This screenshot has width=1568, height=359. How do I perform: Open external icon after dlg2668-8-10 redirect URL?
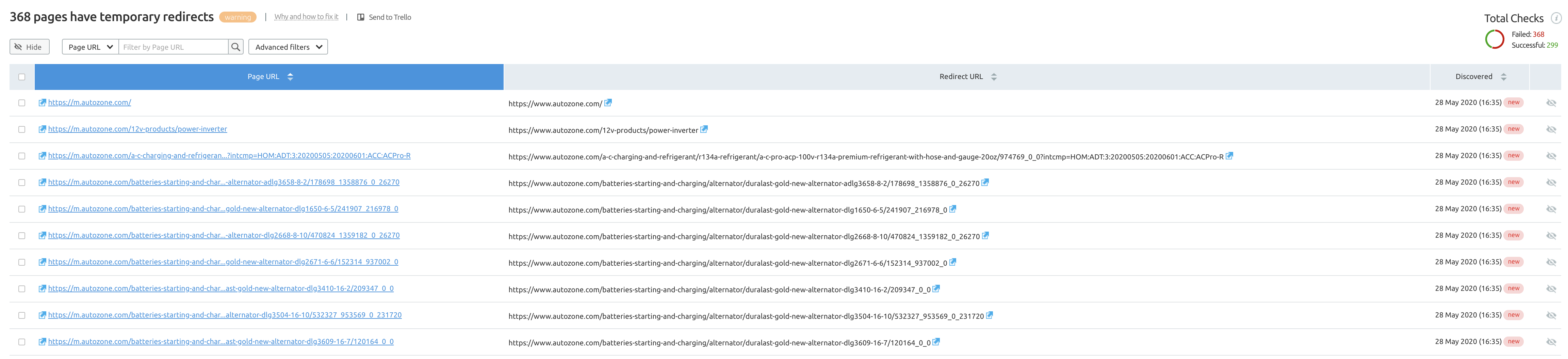(x=985, y=235)
